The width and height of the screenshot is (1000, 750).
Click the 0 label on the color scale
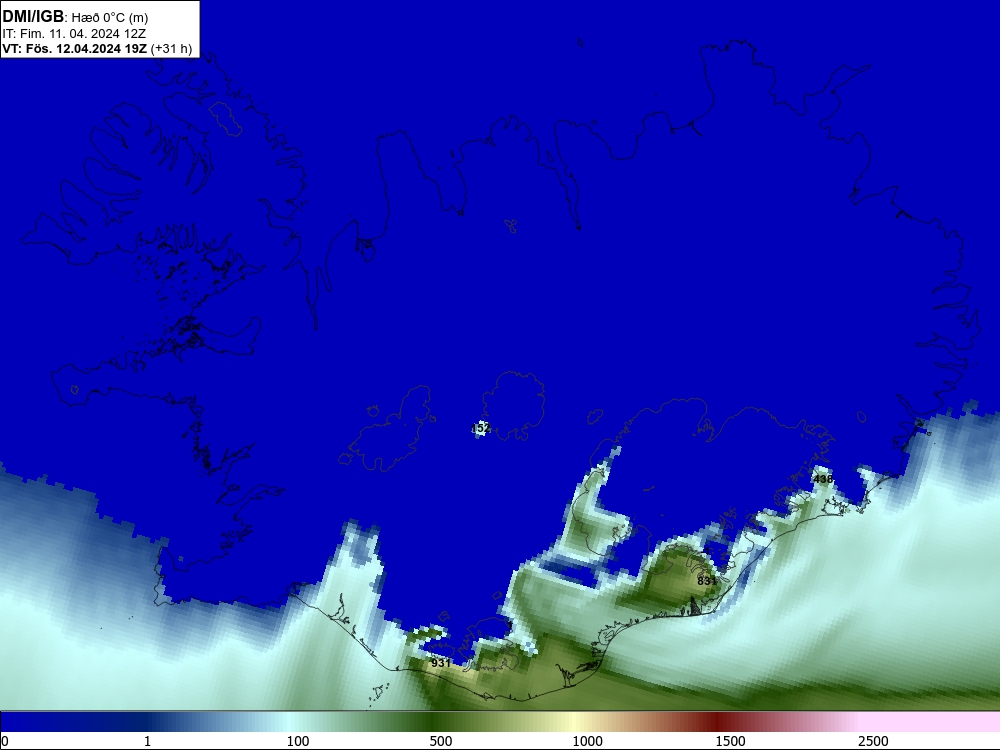pos(5,741)
